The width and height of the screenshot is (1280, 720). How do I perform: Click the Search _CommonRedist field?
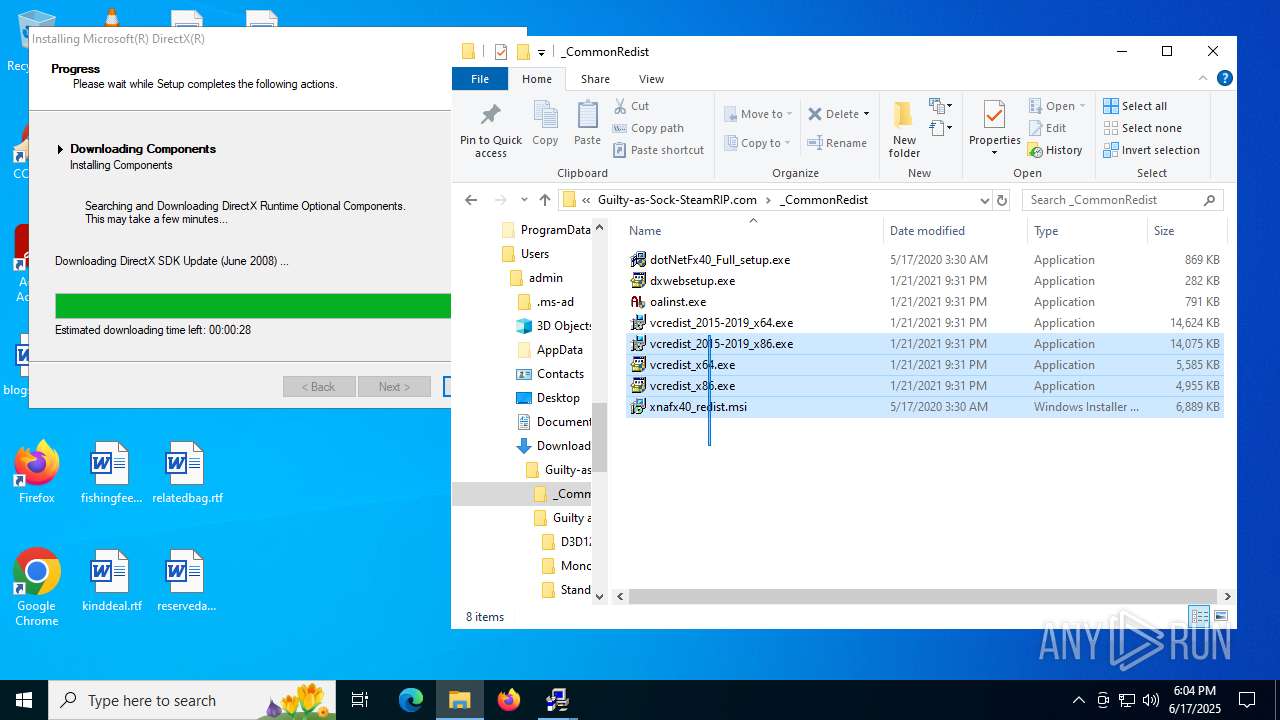1121,200
